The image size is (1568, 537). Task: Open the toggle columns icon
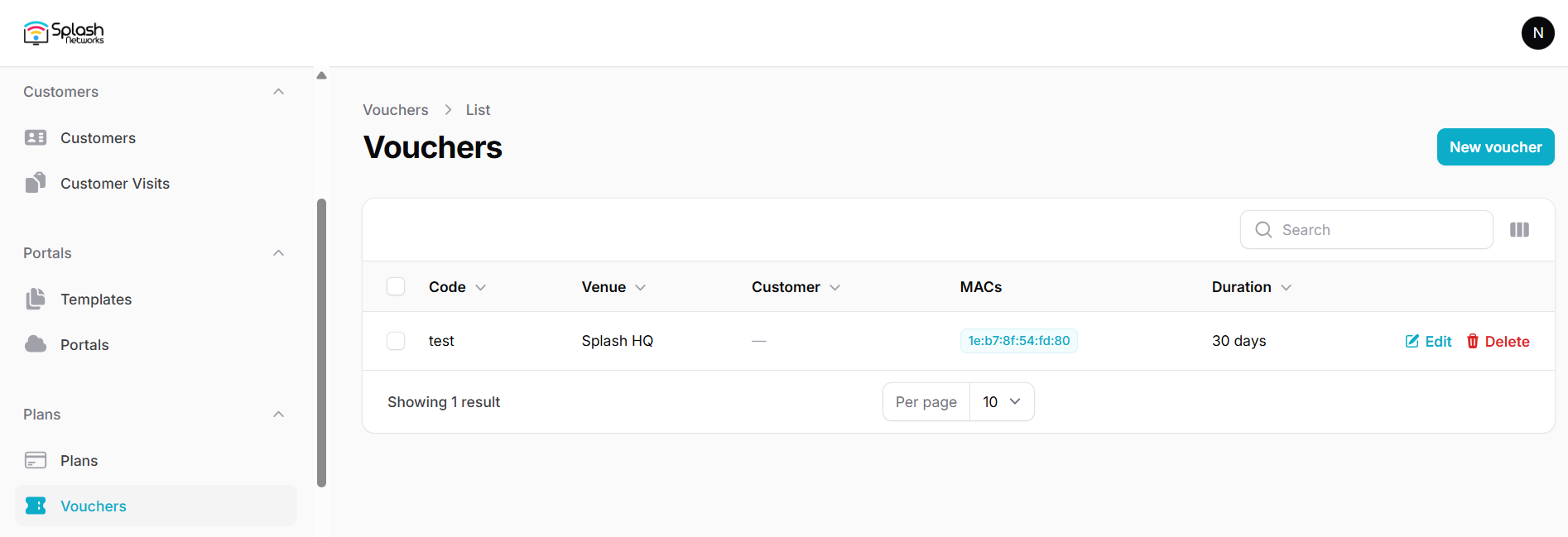(1519, 230)
